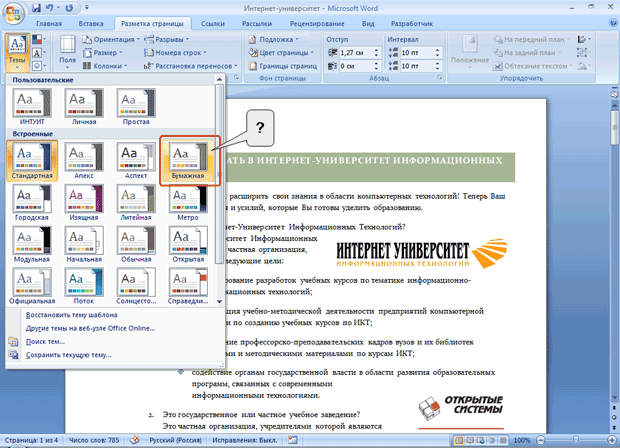Select the Аспект theme

pyautogui.click(x=136, y=161)
